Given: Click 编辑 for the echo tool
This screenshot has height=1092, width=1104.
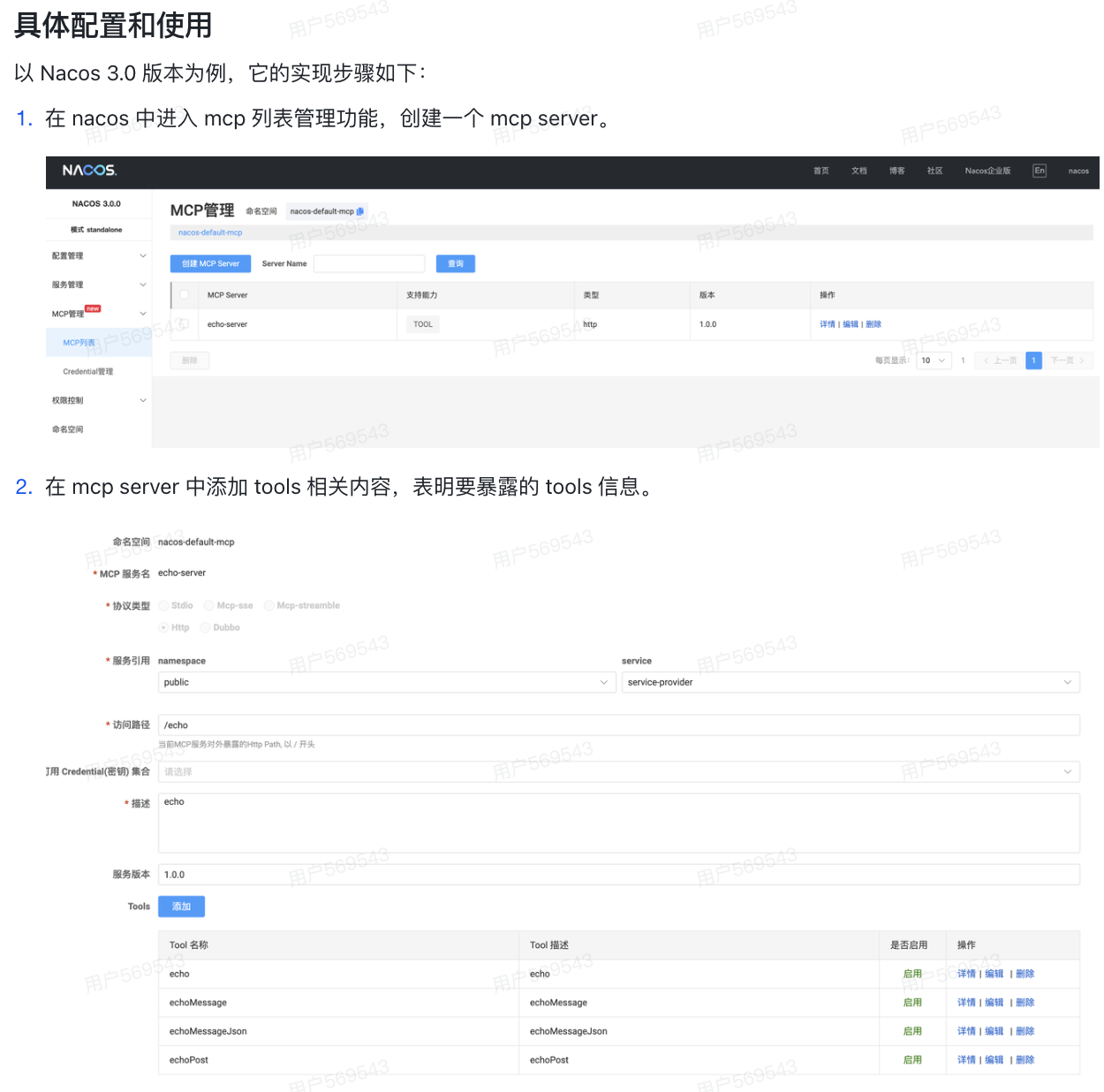Looking at the screenshot, I should [994, 974].
